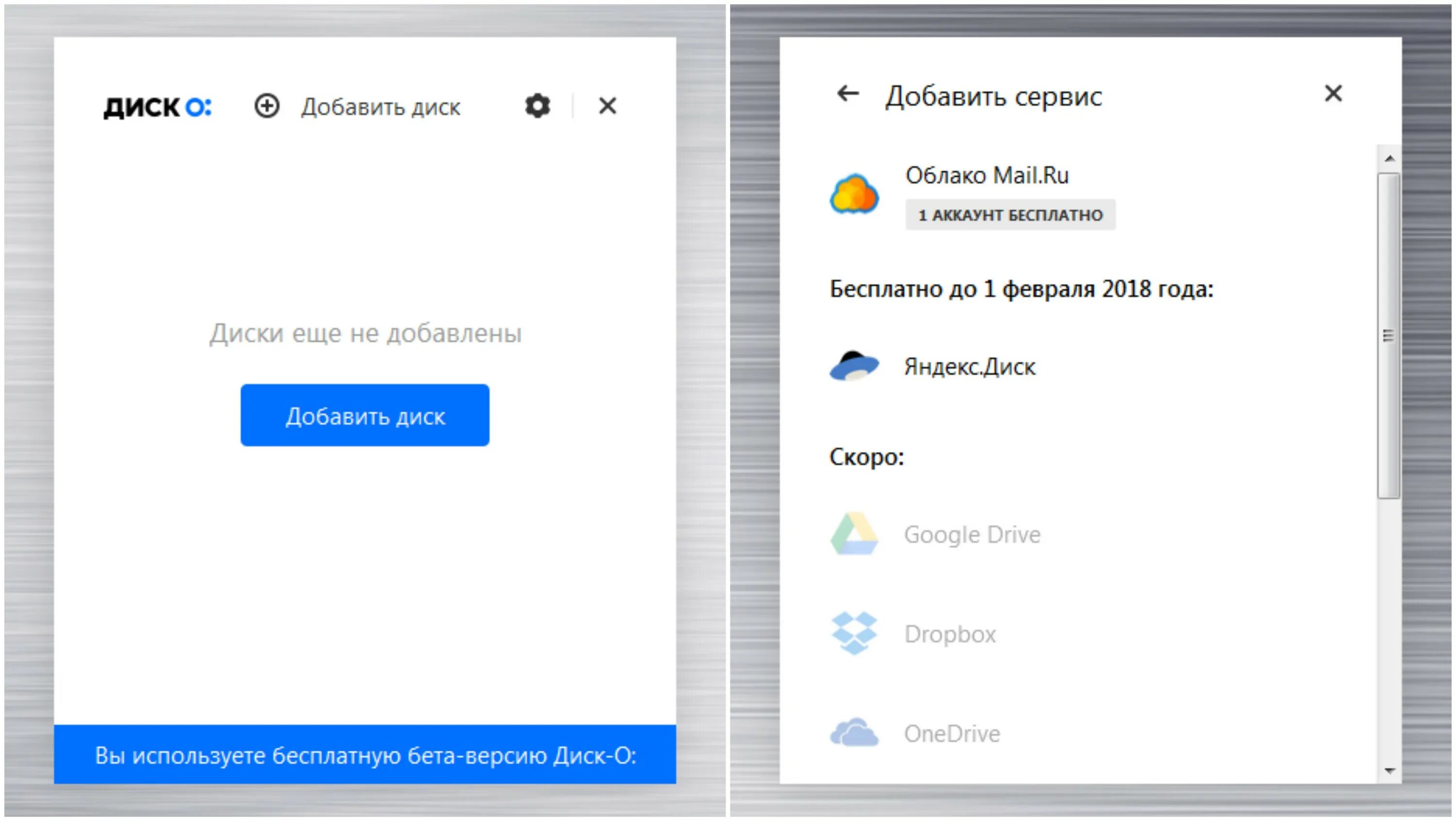Click the plus circle icon in header
This screenshot has height=821, width=1456.
point(266,106)
